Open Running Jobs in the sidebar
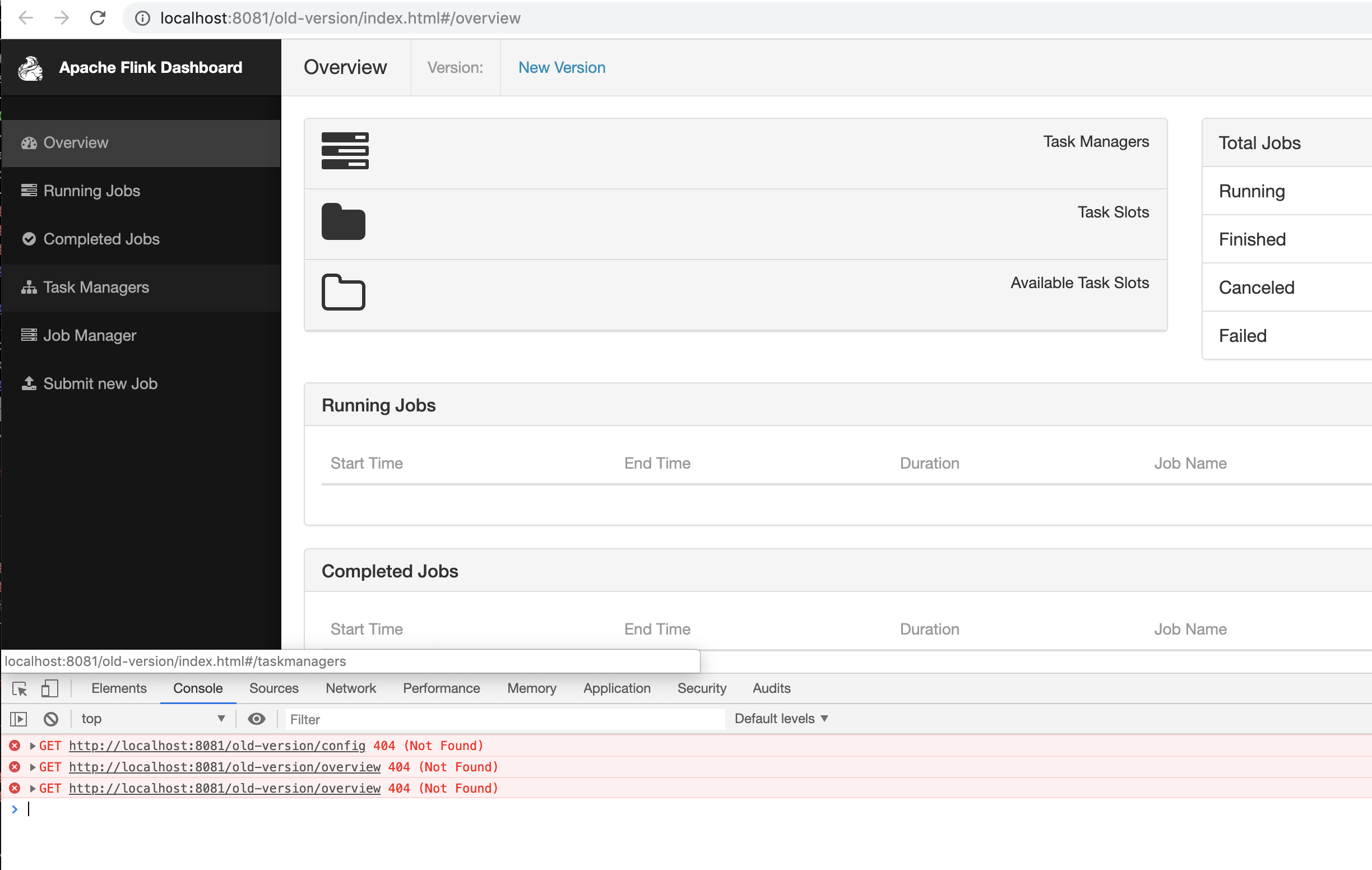 tap(91, 191)
